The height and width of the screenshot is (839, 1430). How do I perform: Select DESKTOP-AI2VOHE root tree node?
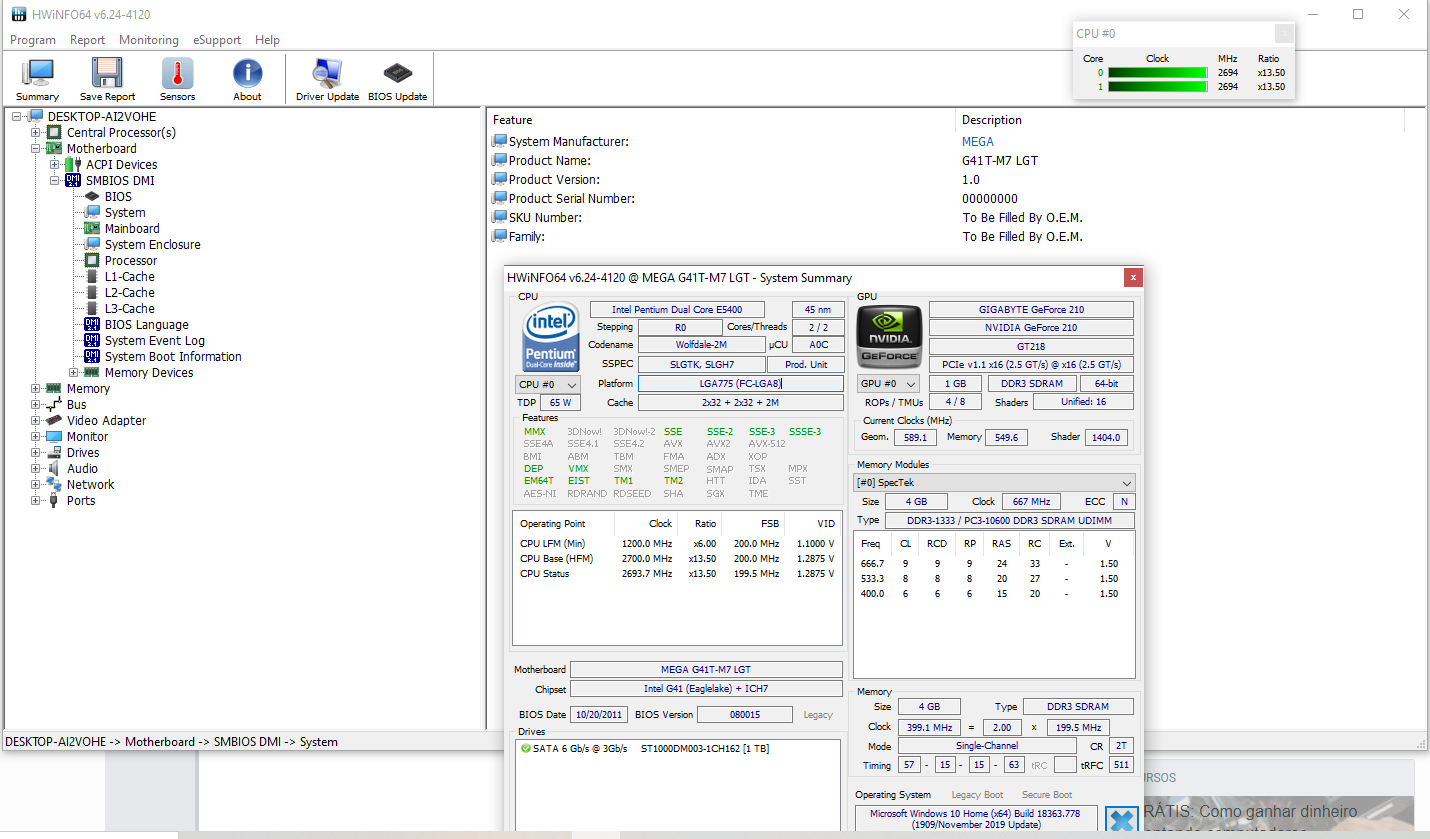(102, 116)
